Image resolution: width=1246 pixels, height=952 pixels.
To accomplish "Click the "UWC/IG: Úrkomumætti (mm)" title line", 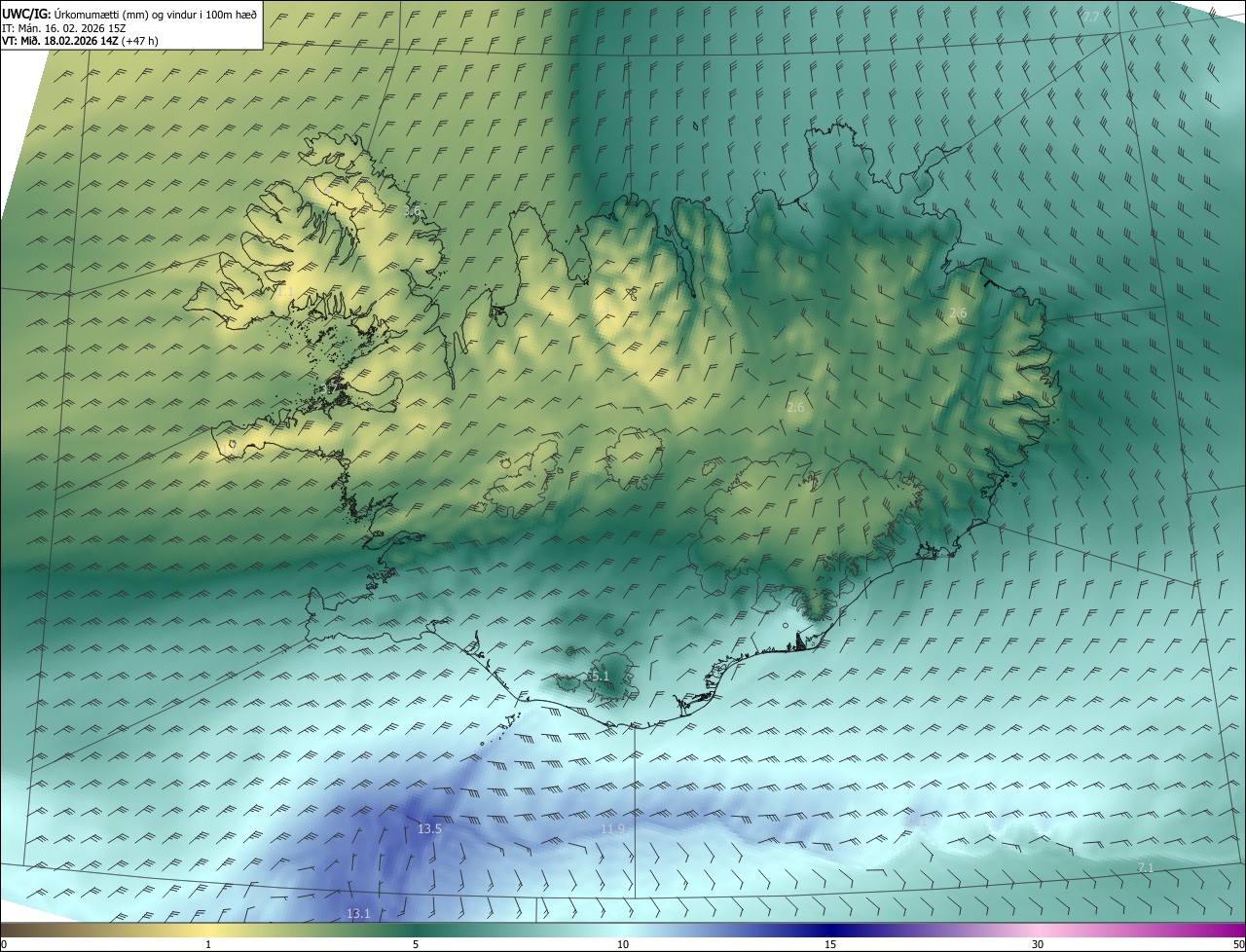I will pyautogui.click(x=129, y=13).
